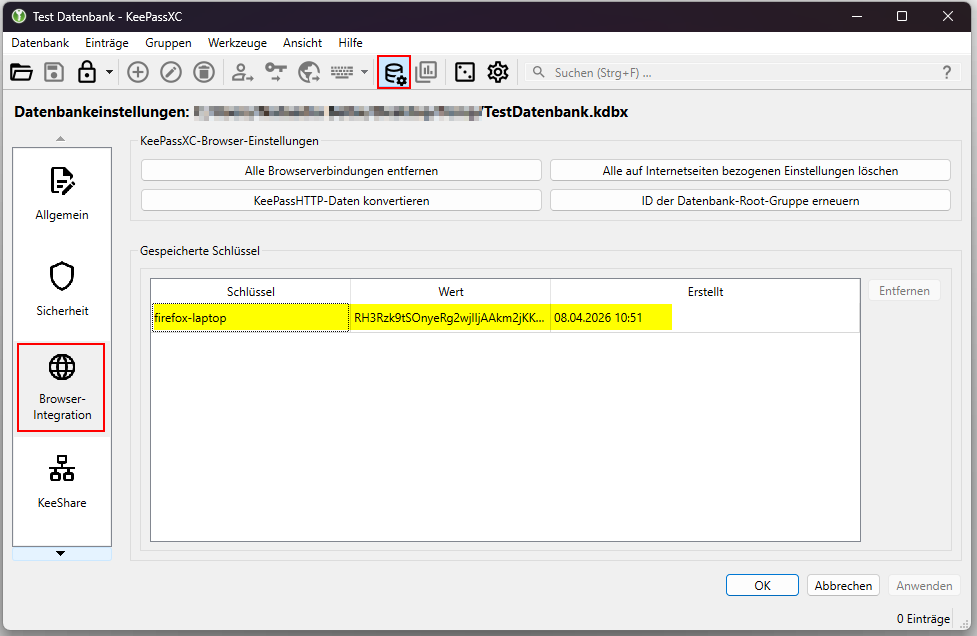Click Alle auf Internetseiten bezogenen Einstellungen löschen

(750, 171)
